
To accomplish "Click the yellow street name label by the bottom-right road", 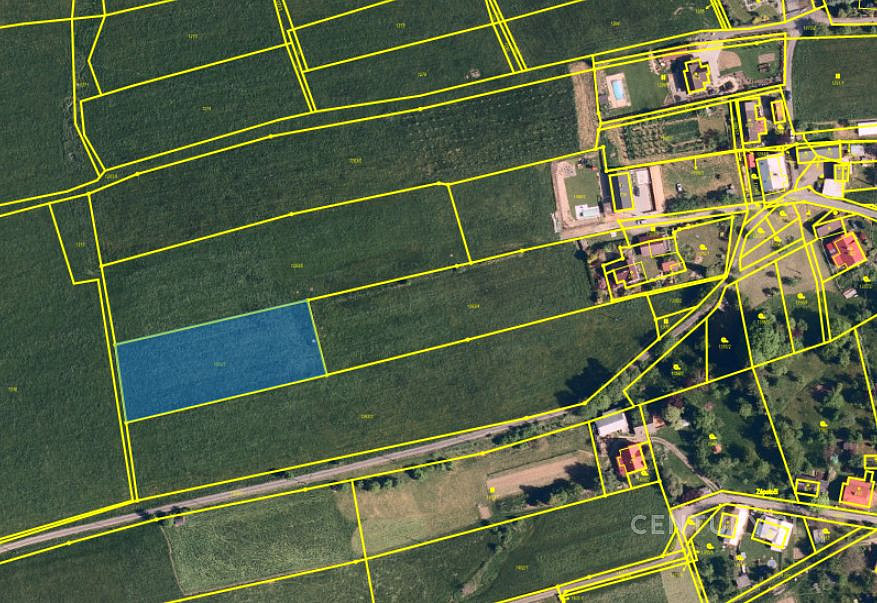I will 766,491.
